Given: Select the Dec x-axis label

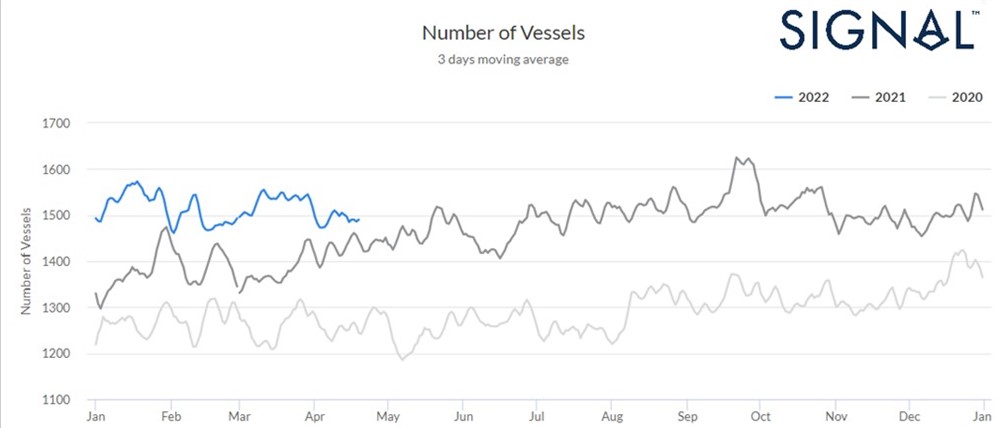Looking at the screenshot, I should click(908, 415).
